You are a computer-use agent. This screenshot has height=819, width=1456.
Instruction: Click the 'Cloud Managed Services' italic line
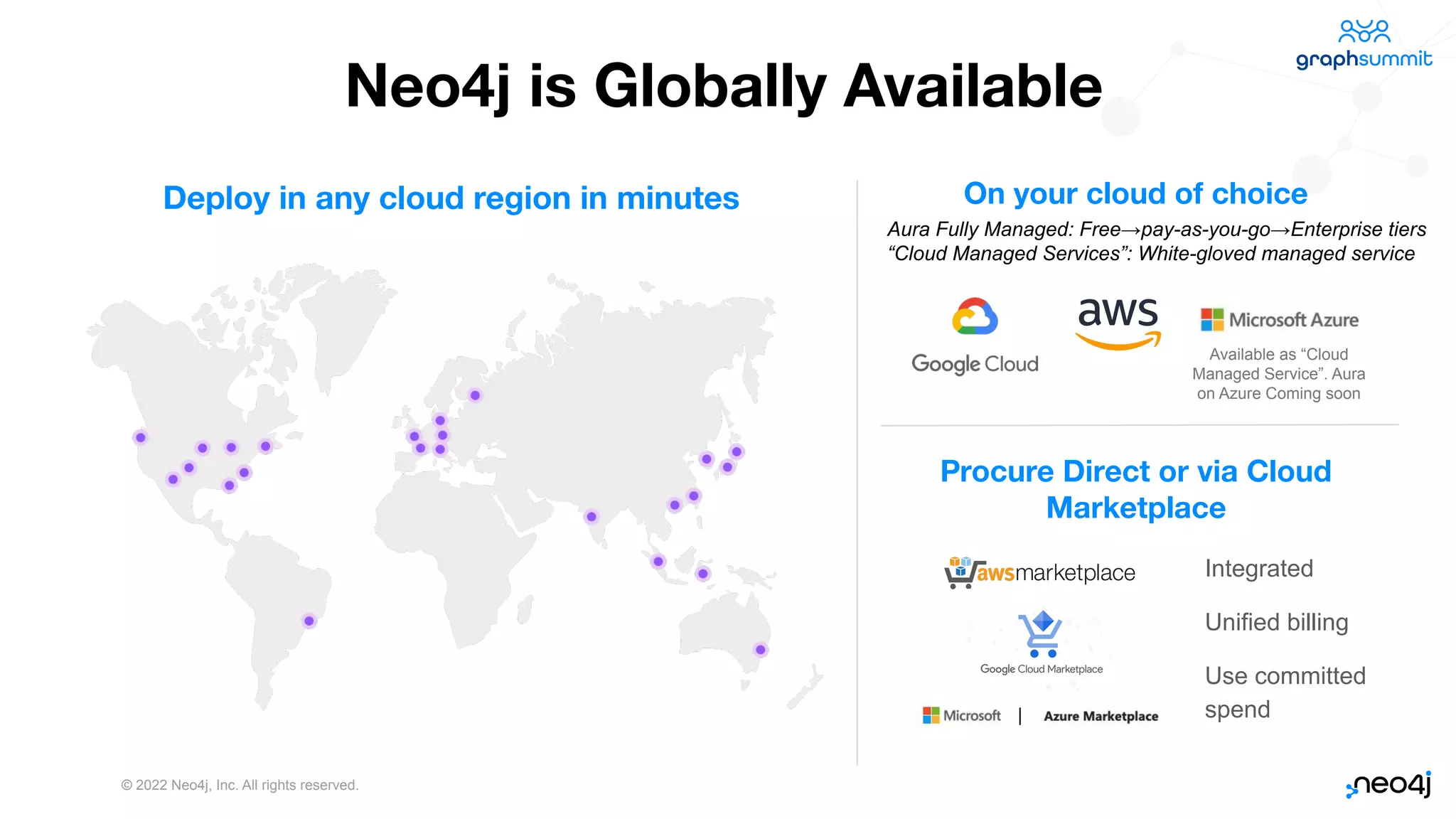(1151, 254)
